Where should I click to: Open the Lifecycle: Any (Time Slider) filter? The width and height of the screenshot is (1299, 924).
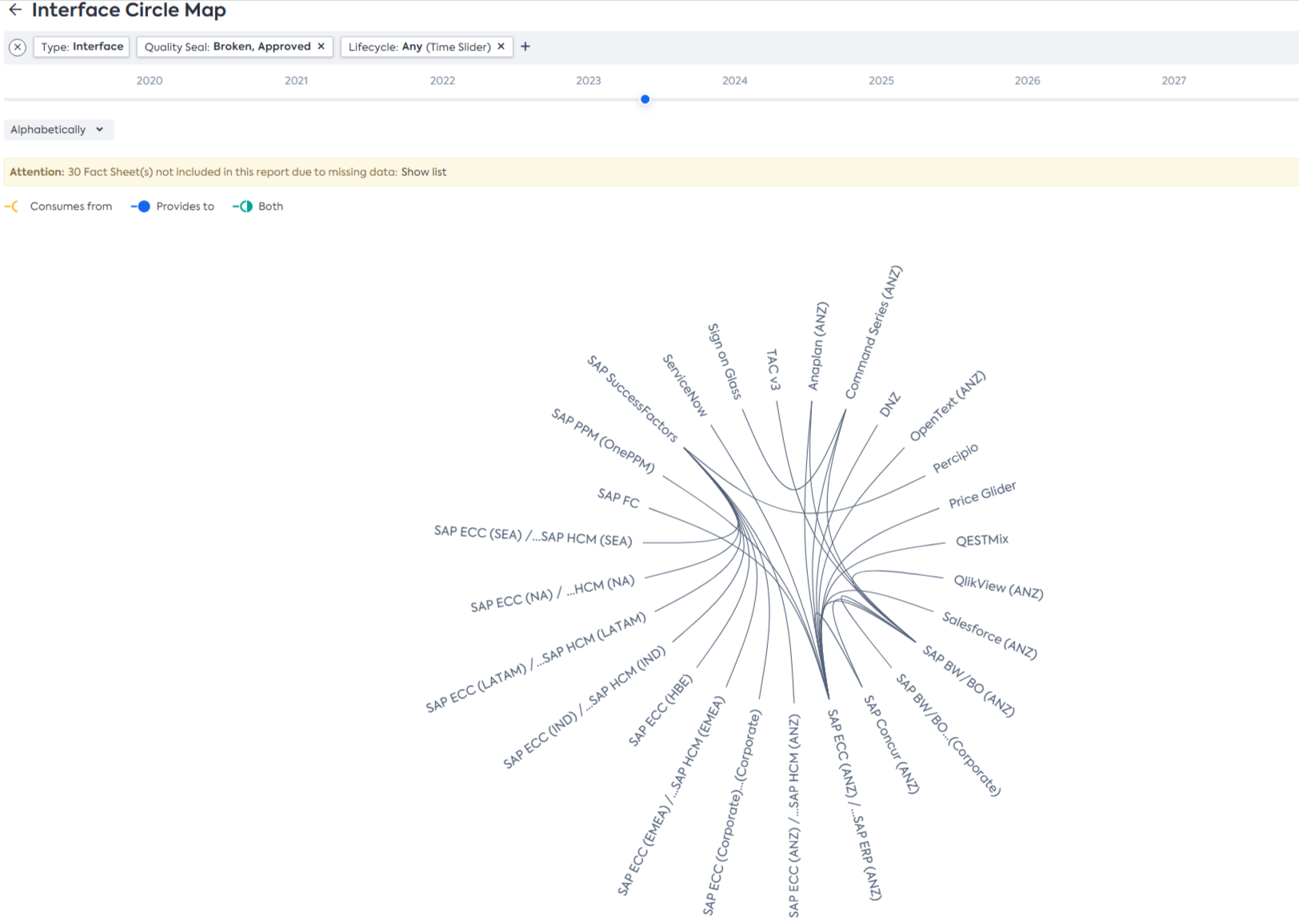427,46
